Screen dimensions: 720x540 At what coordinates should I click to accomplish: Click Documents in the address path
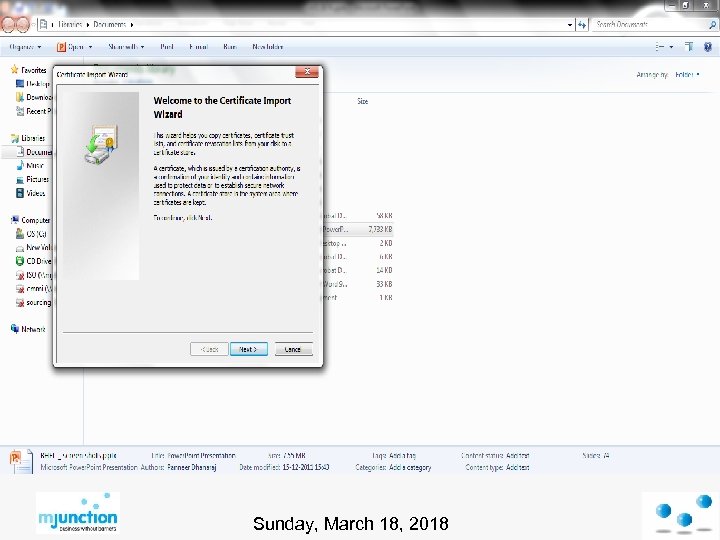[x=109, y=24]
